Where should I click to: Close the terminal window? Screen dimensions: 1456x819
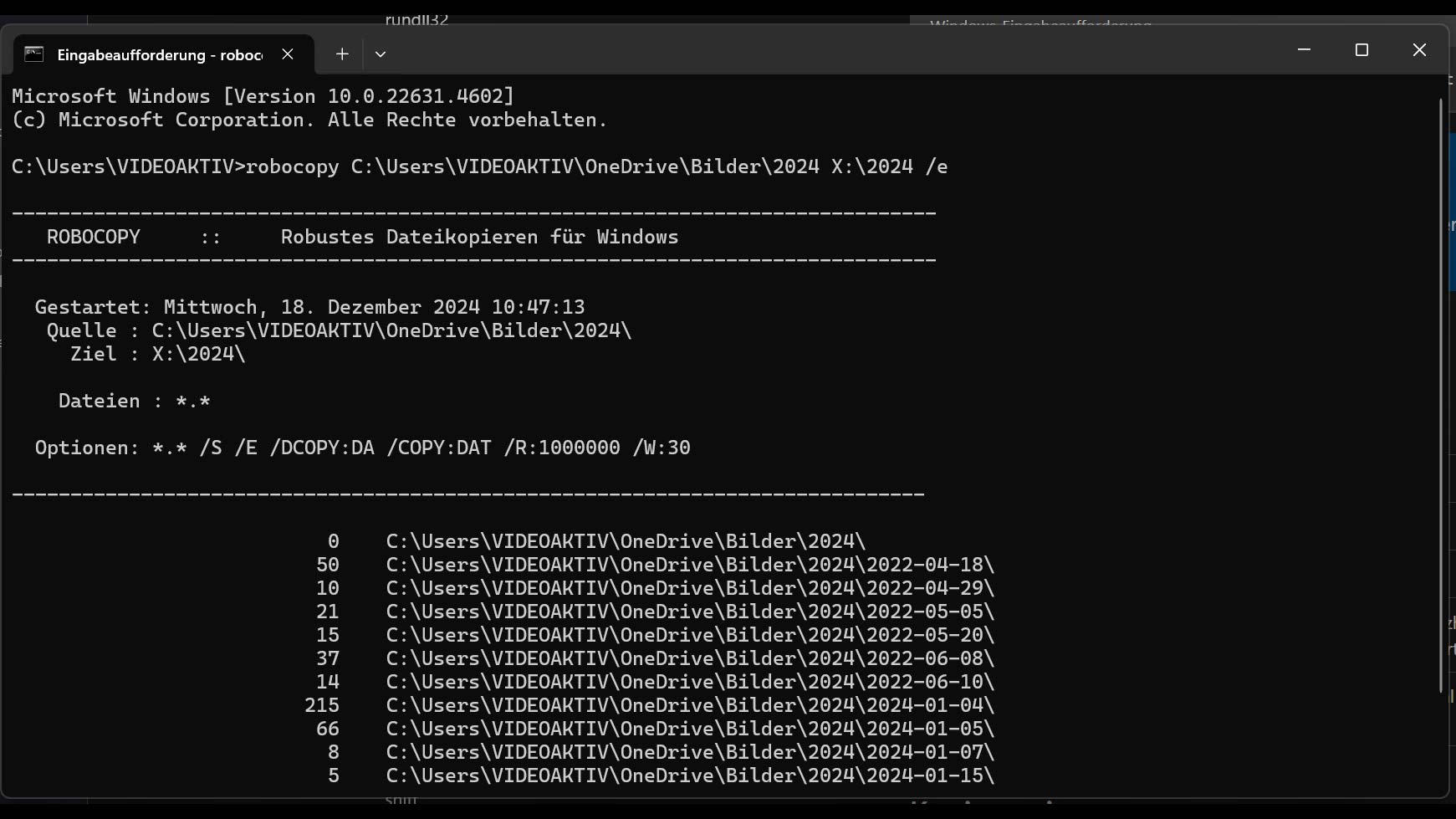(1419, 50)
